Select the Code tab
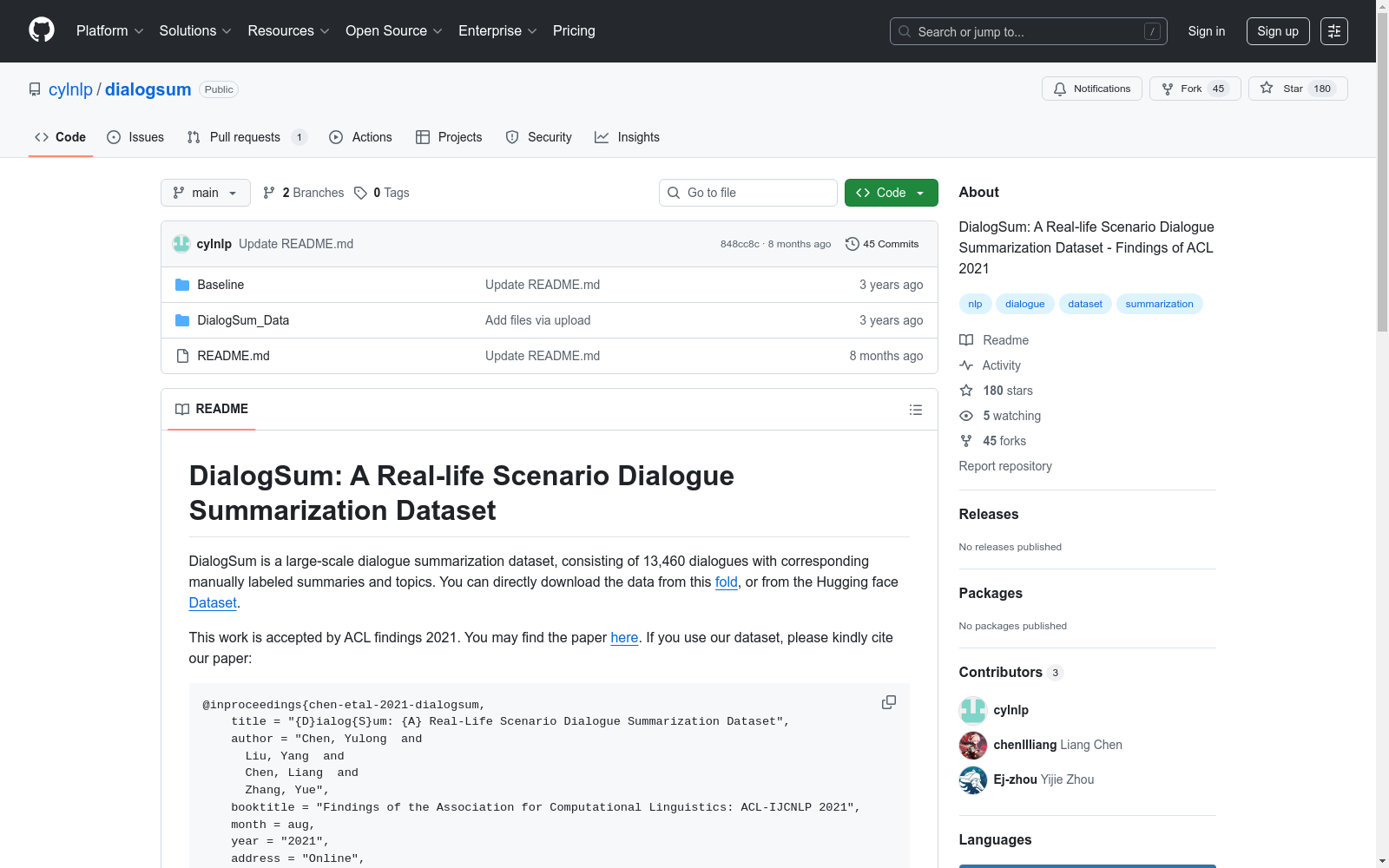Image resolution: width=1389 pixels, height=868 pixels. pos(61,137)
